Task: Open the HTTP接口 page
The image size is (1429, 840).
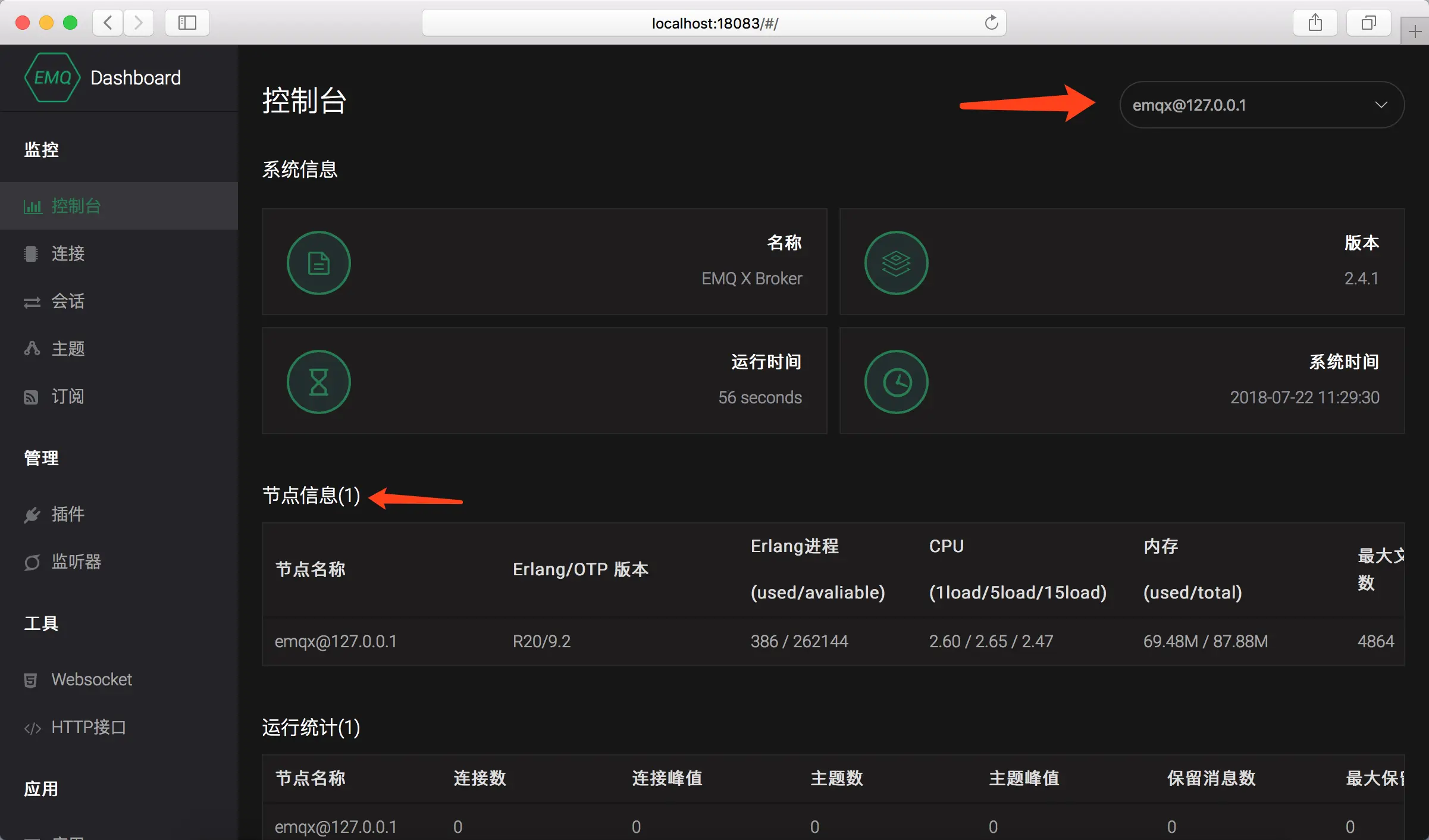Action: point(88,728)
